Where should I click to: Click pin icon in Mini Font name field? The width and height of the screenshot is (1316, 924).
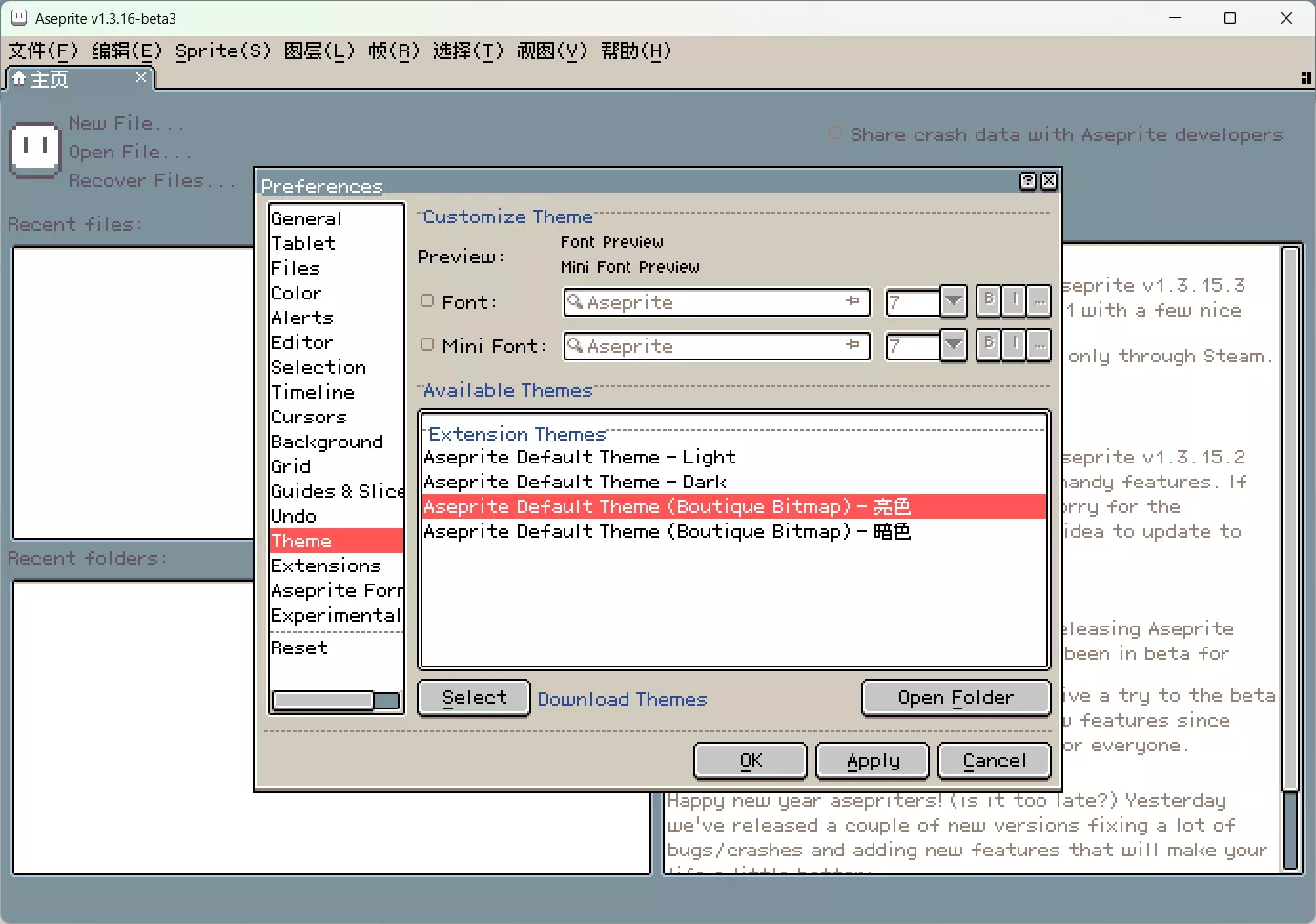853,345
